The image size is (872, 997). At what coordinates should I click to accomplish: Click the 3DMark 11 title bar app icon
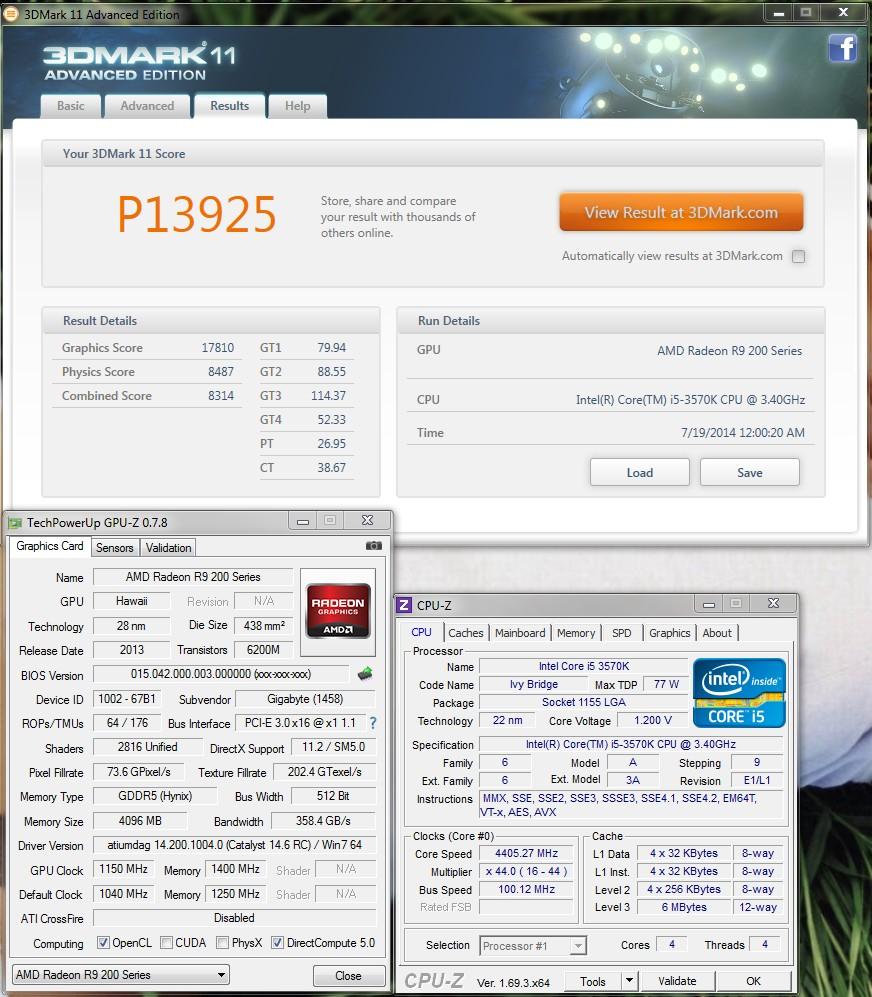[x=11, y=13]
